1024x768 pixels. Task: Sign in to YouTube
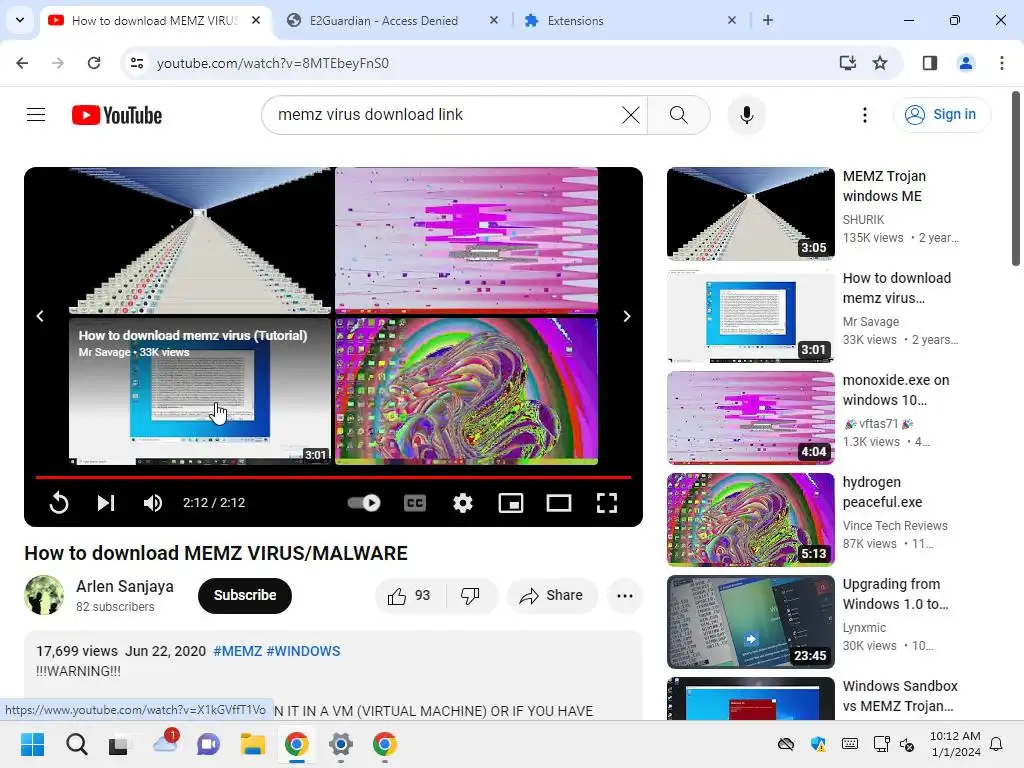(x=941, y=115)
